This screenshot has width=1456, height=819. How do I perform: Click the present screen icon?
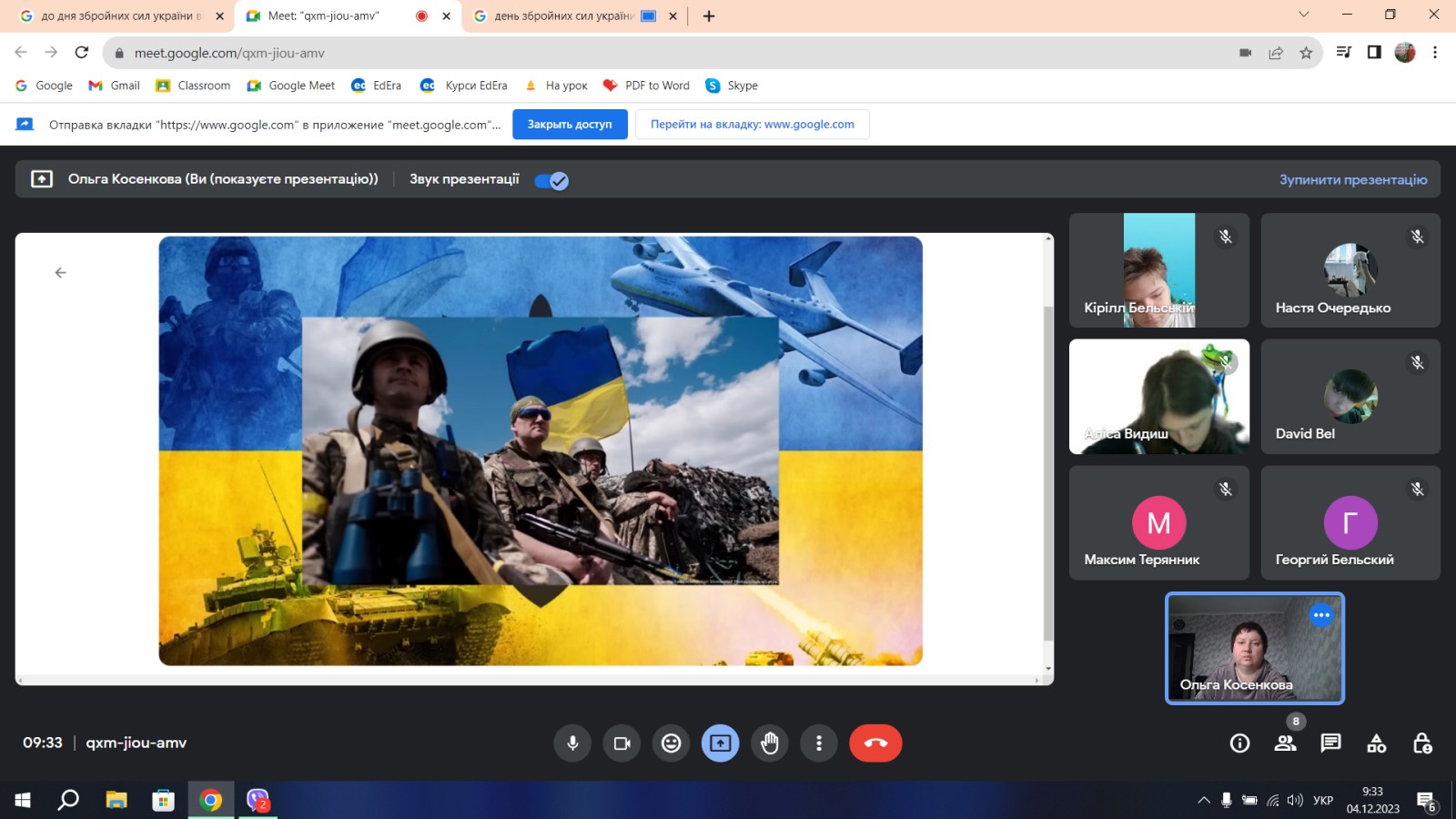point(720,743)
